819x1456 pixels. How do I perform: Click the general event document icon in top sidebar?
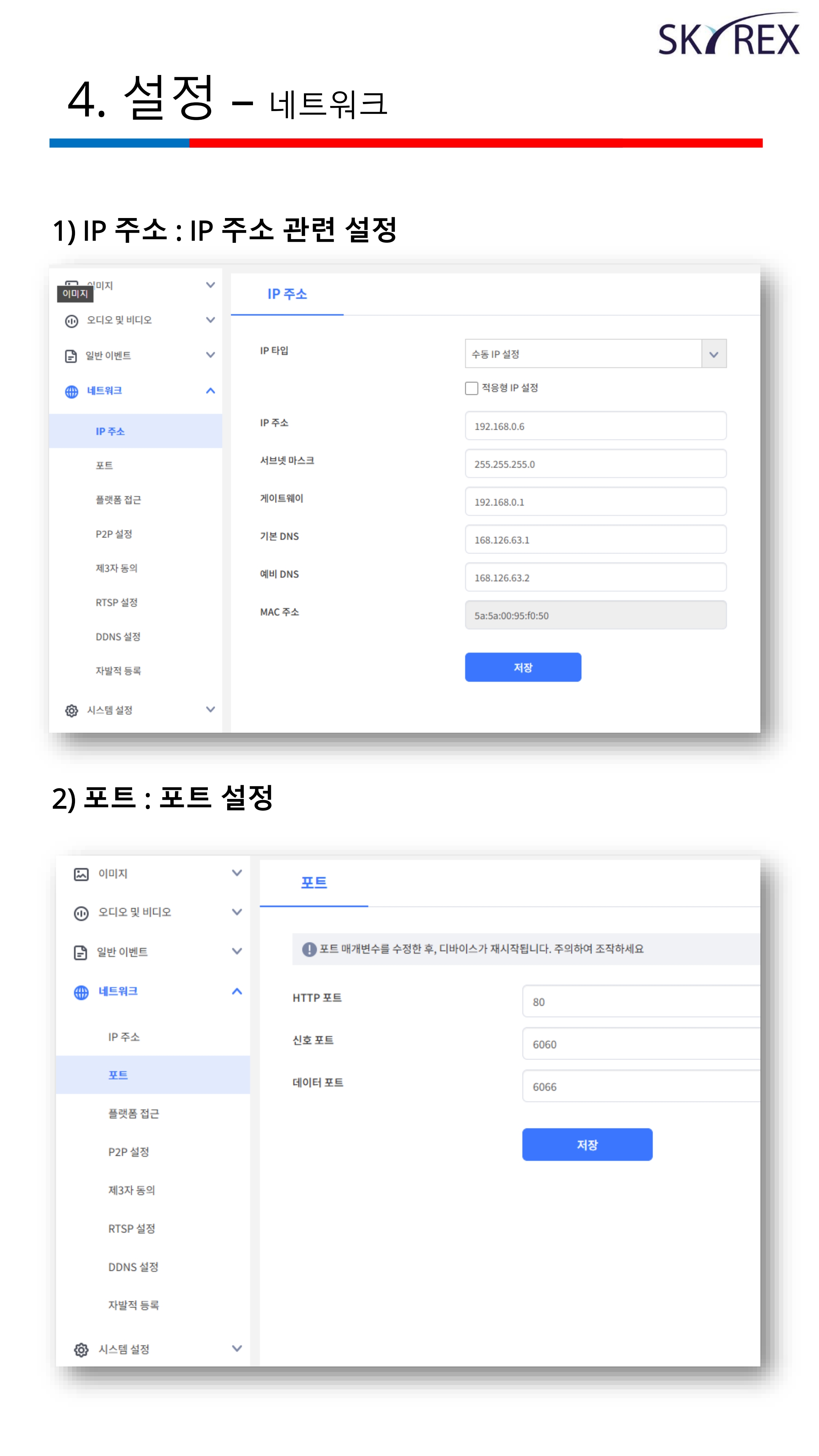[71, 356]
